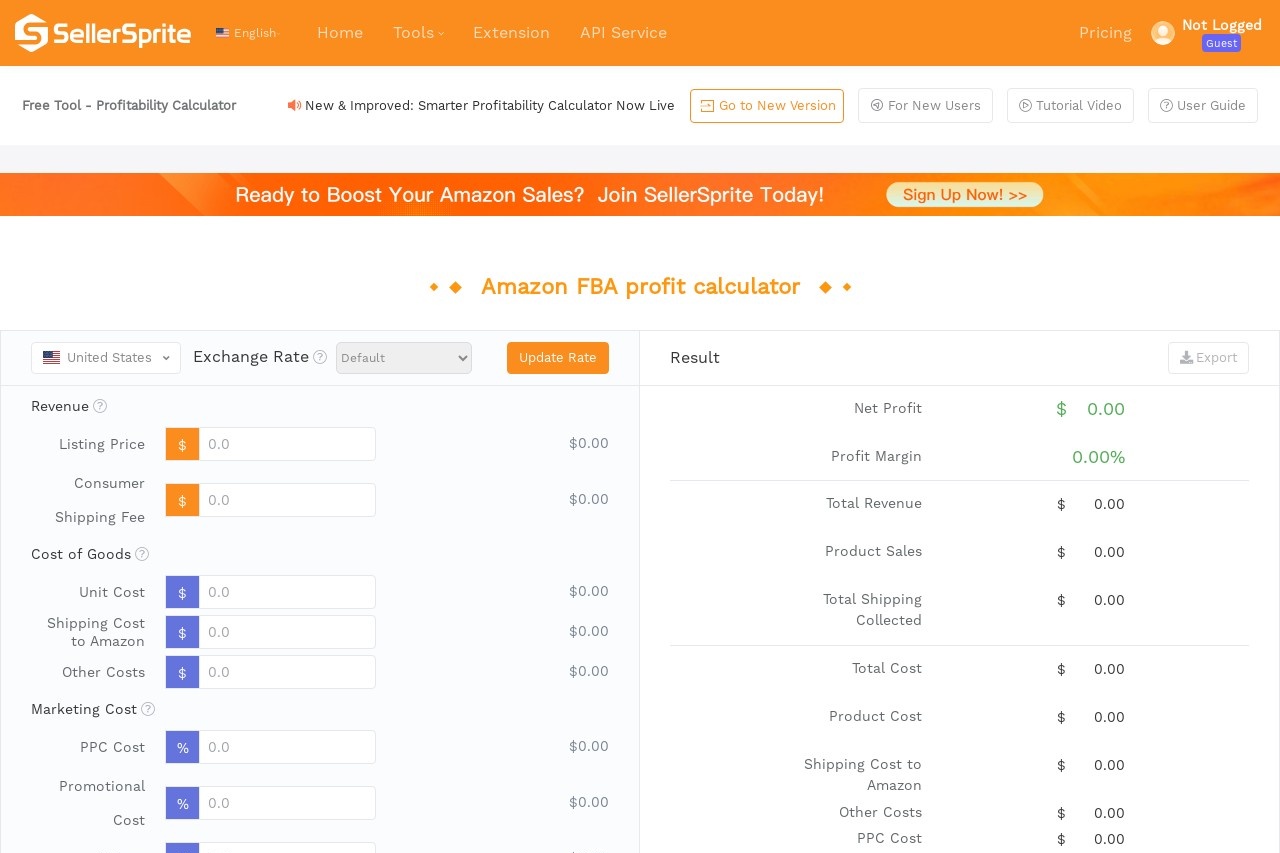
Task: Go to the Home menu item
Action: (x=340, y=33)
